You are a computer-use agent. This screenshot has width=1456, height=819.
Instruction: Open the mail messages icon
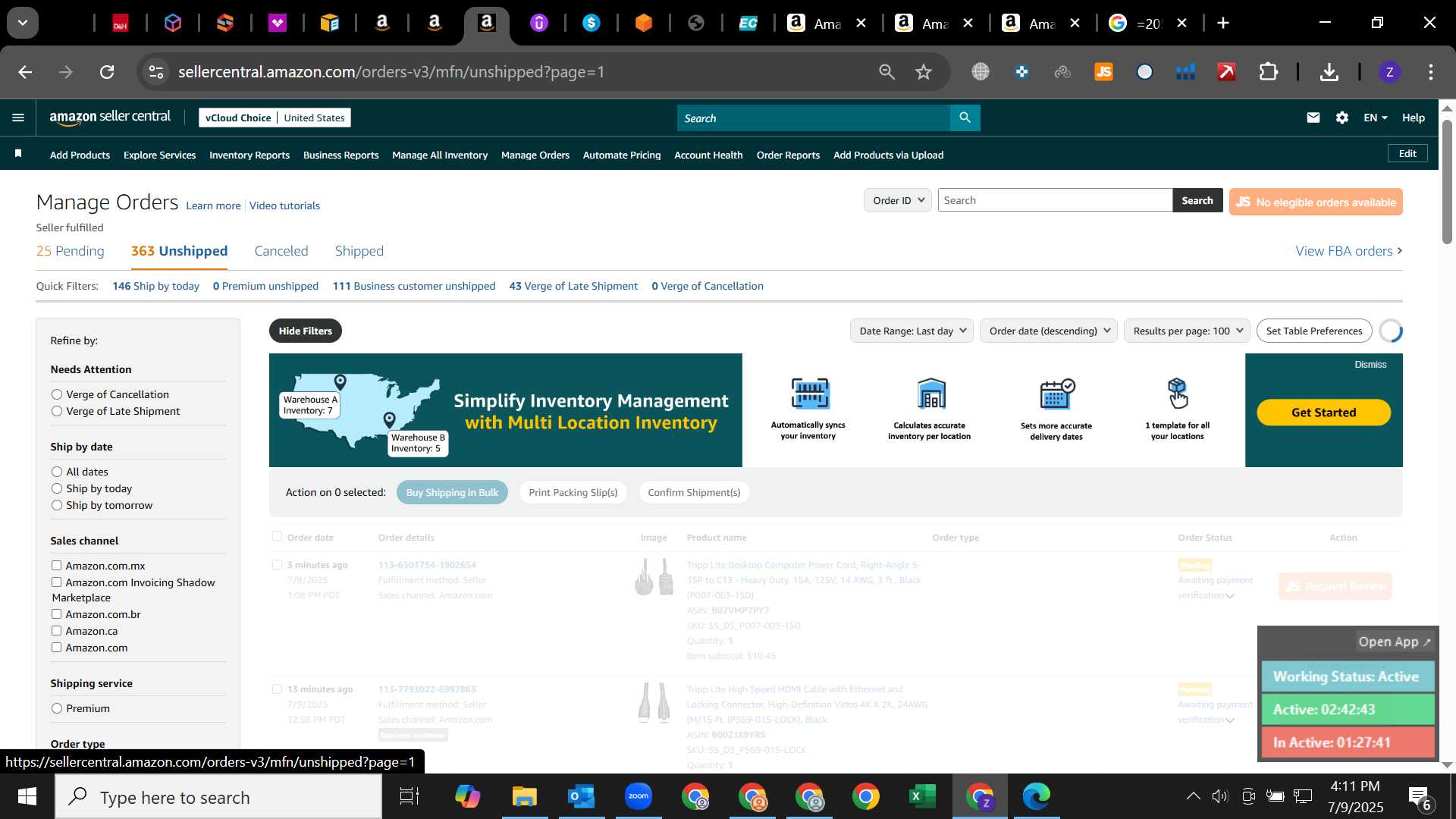point(1313,118)
